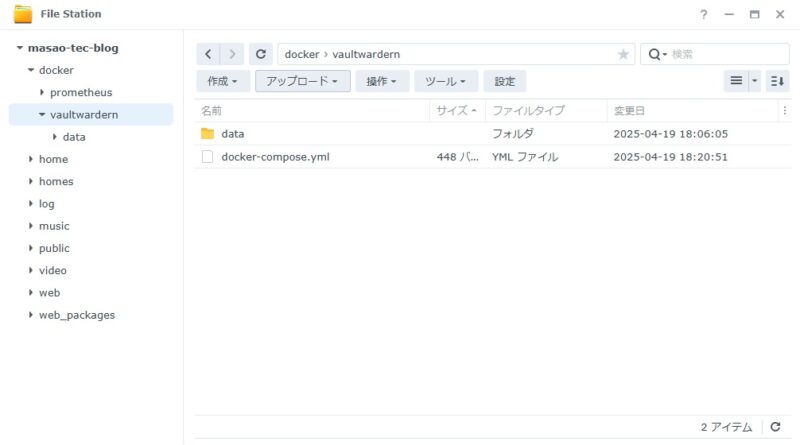Refresh the item count in the status bar
The height and width of the screenshot is (445, 800).
(x=776, y=427)
